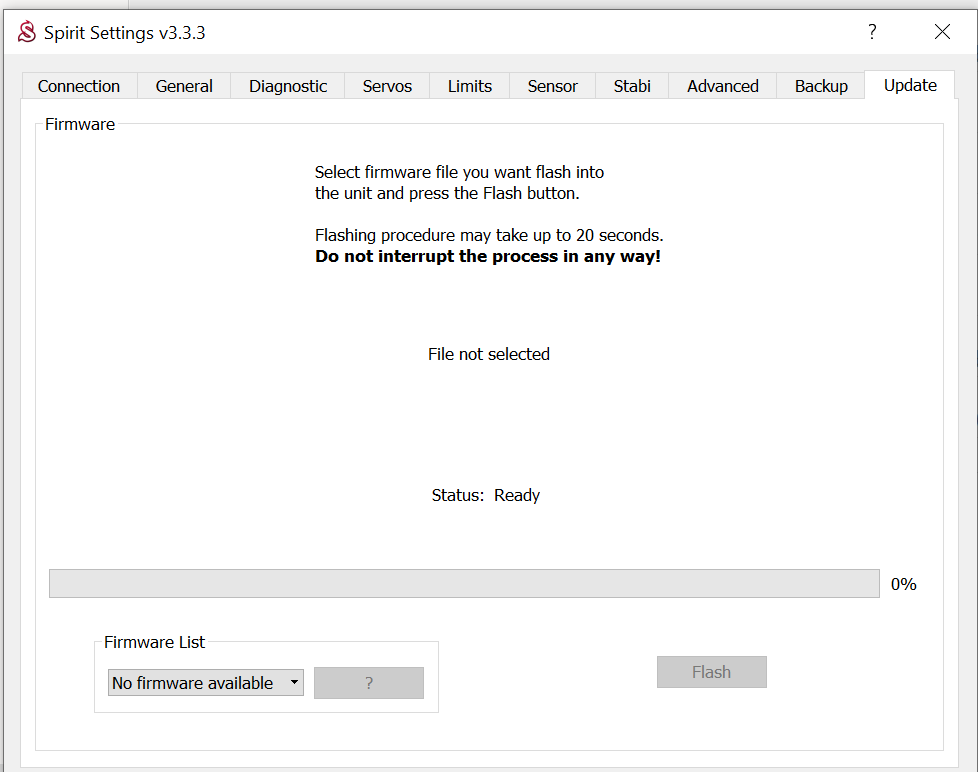Click the 0% progress label
This screenshot has height=772, width=978.
(903, 584)
